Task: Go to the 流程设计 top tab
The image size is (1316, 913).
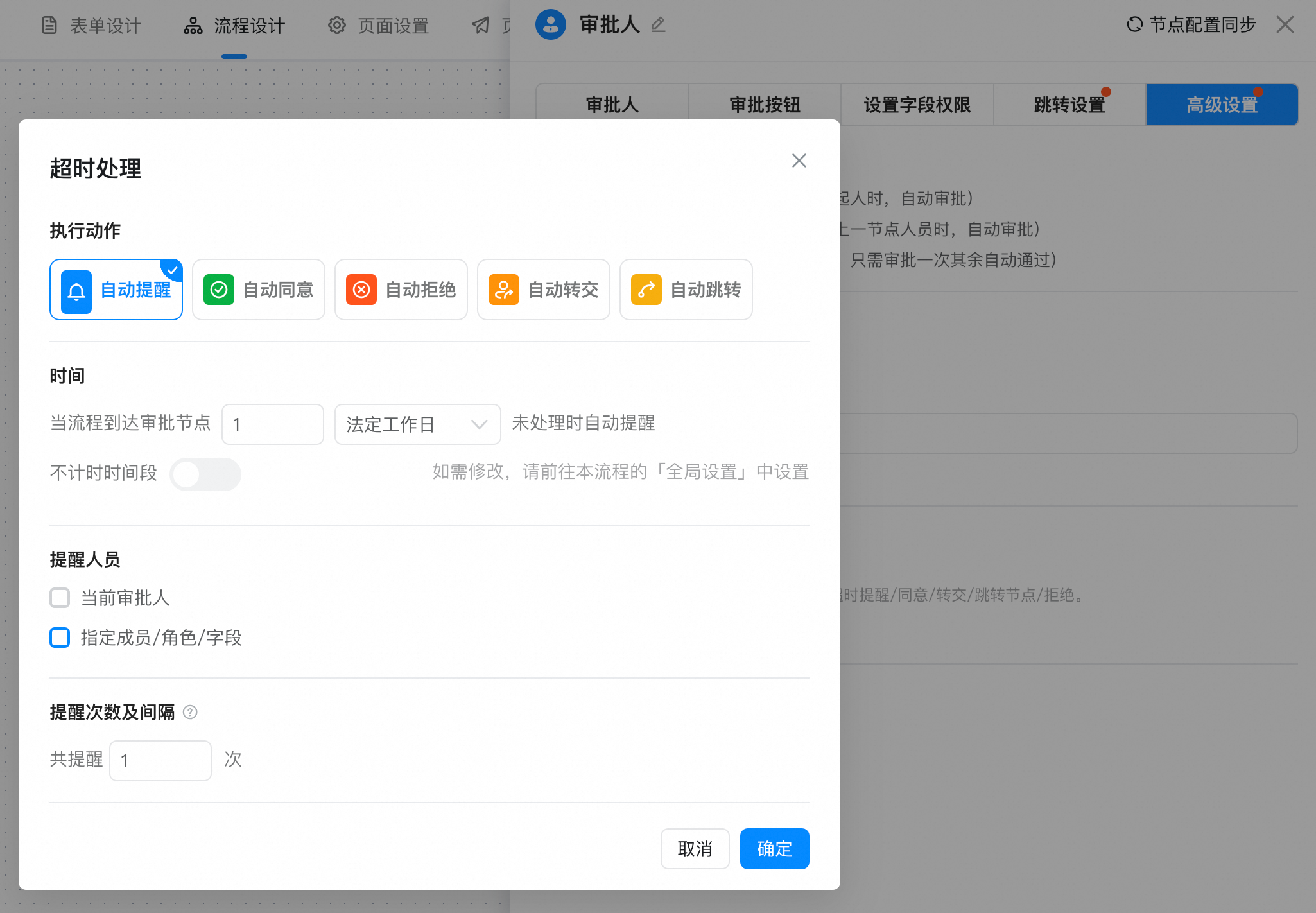Action: [x=234, y=26]
